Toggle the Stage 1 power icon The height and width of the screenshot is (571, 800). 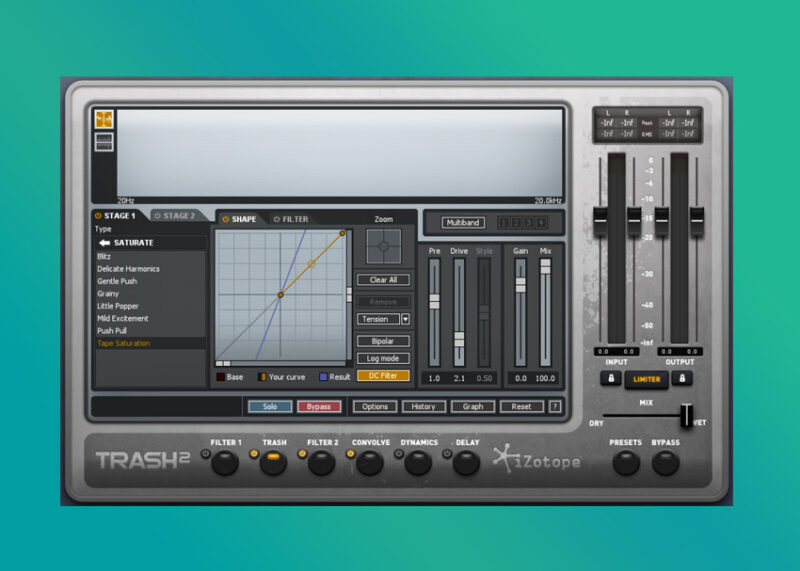pos(98,216)
